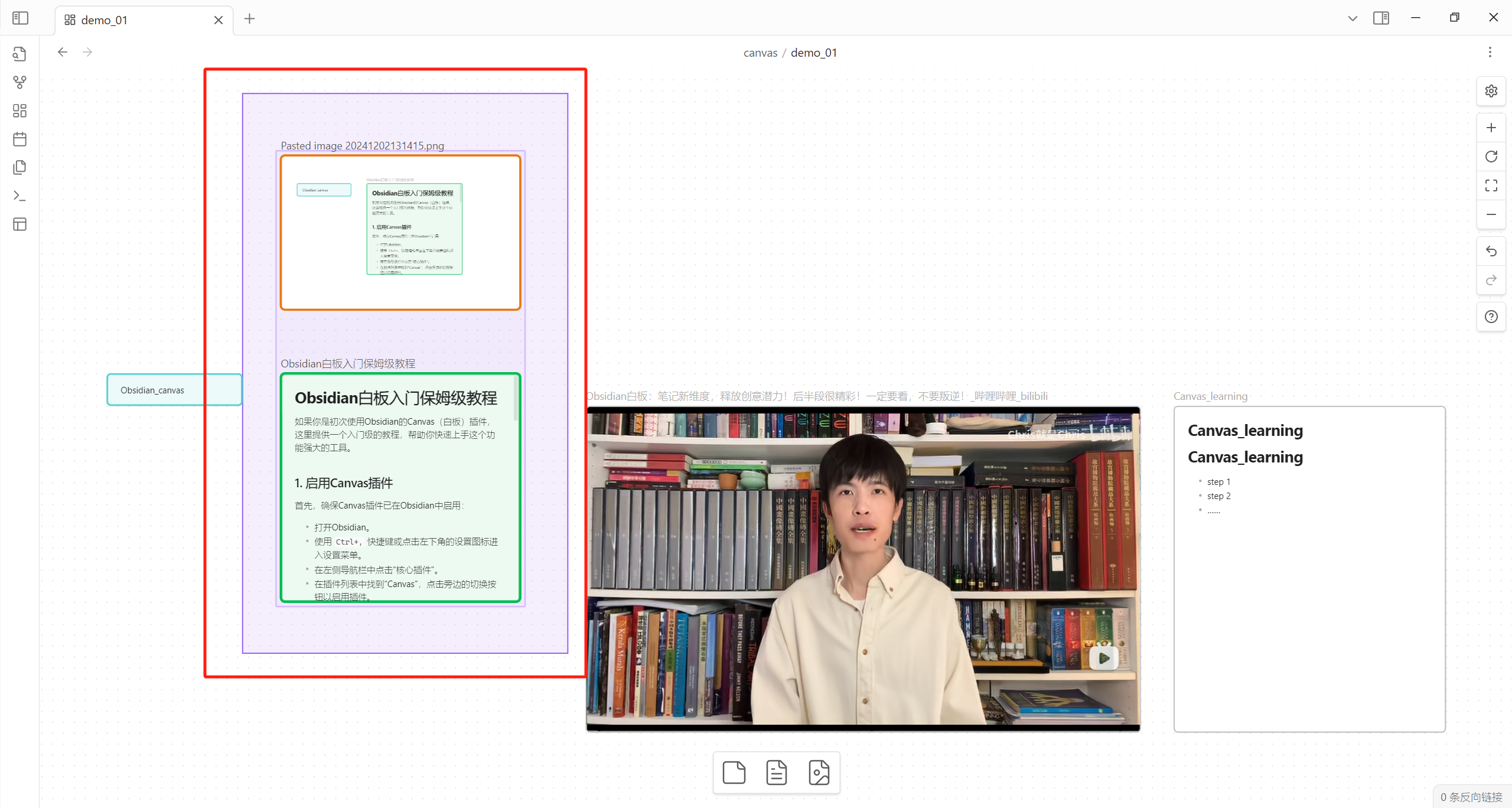This screenshot has height=808, width=1512.
Task: Zoom to fit canvas icon
Action: (x=1491, y=185)
